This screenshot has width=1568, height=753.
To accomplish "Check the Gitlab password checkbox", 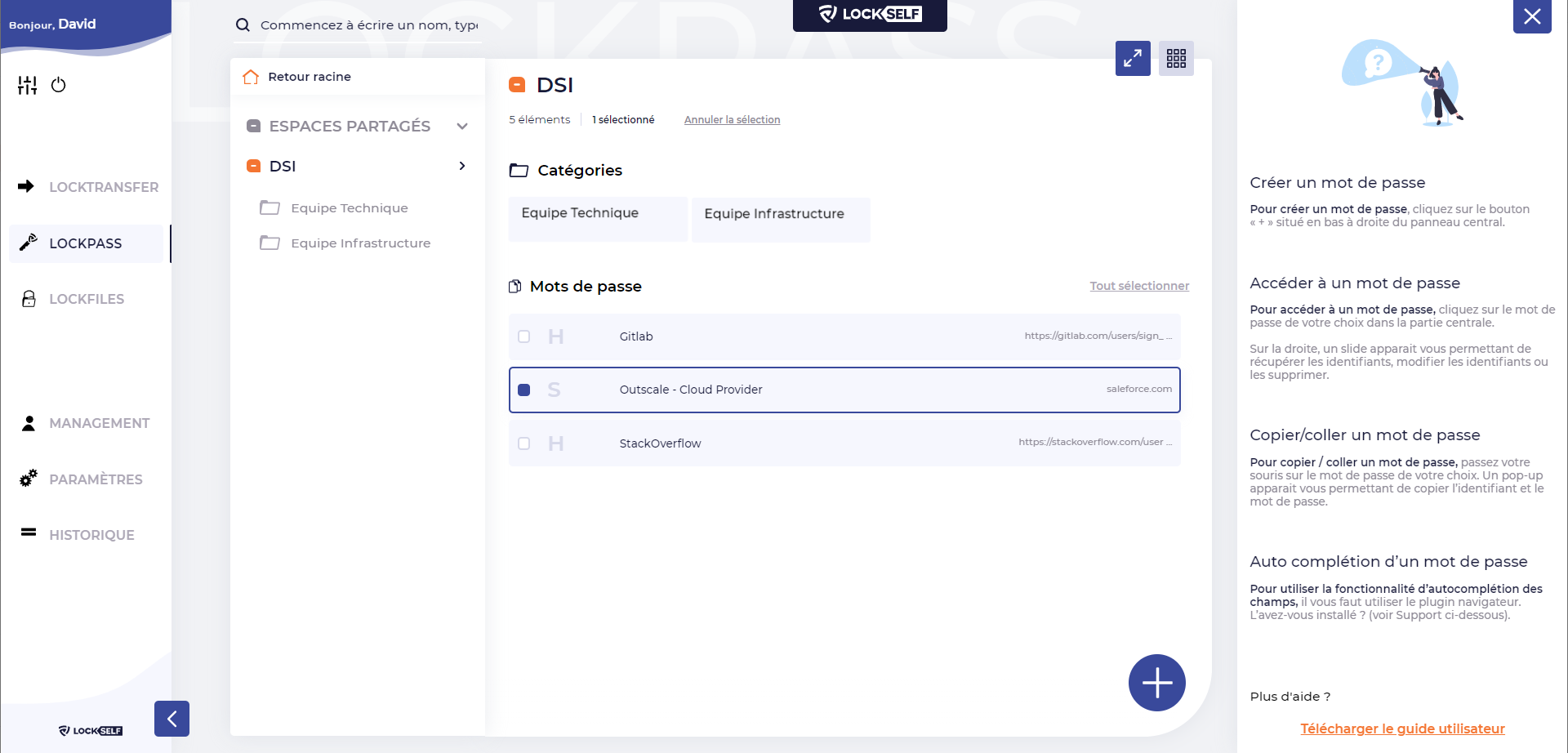I will pyautogui.click(x=524, y=336).
